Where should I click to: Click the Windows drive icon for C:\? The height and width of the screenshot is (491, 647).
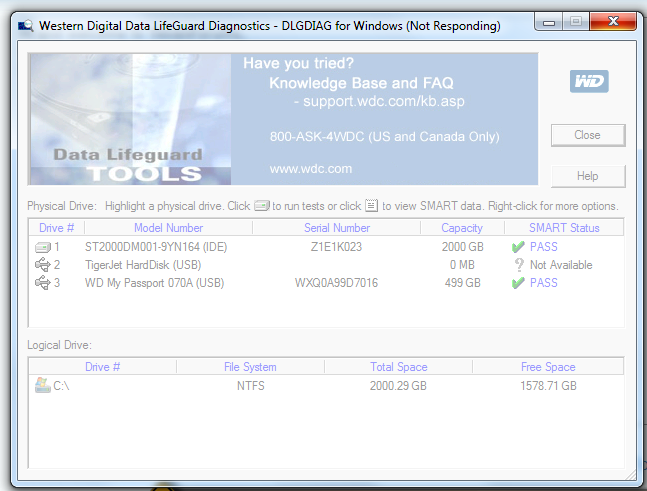pos(43,385)
